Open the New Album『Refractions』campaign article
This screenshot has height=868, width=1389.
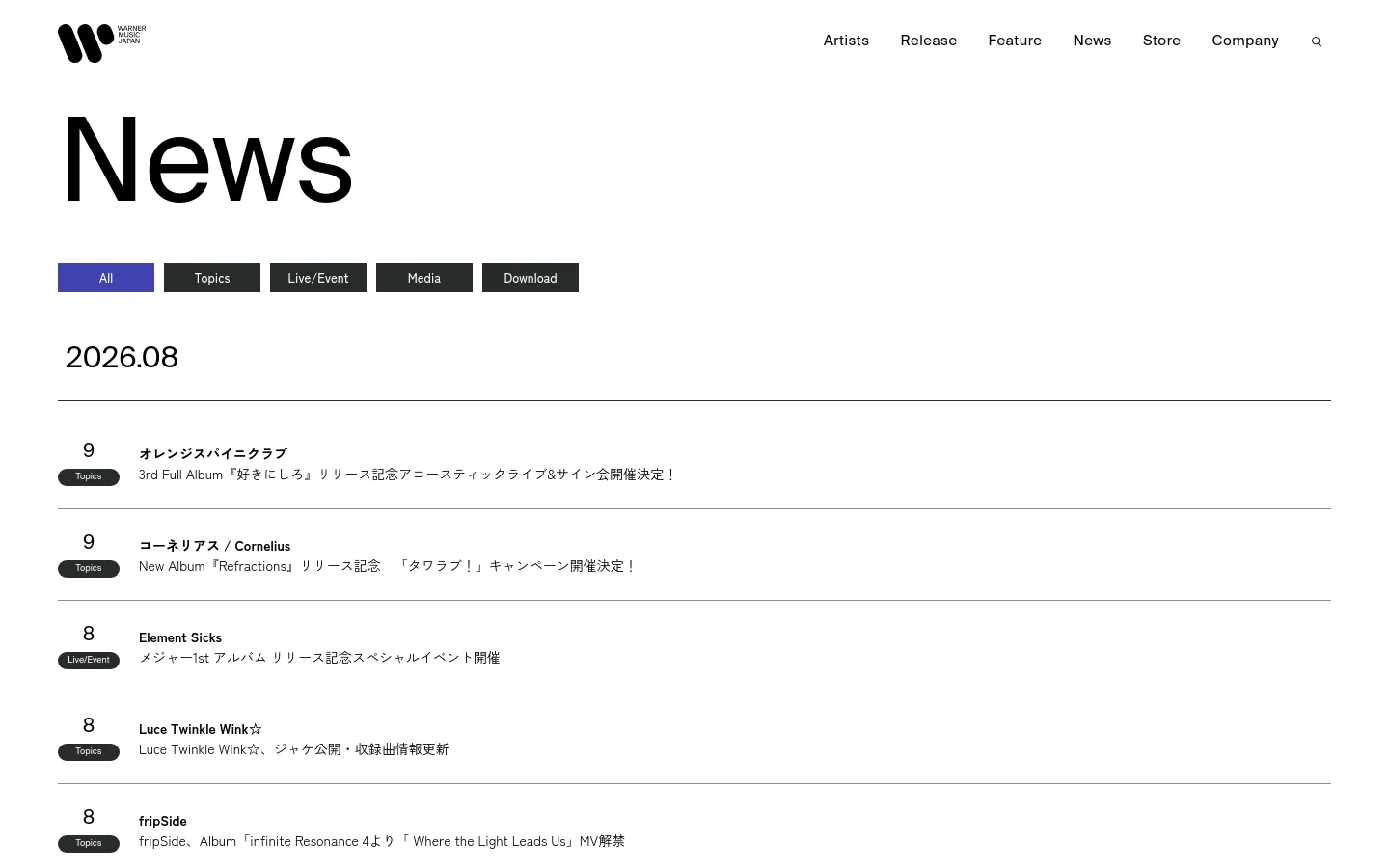(388, 566)
